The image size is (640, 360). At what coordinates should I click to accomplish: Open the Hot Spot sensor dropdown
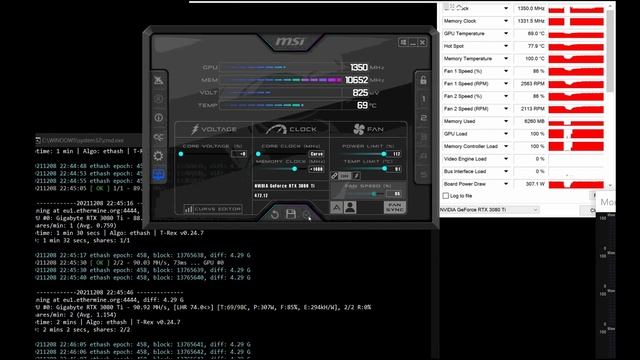point(506,46)
